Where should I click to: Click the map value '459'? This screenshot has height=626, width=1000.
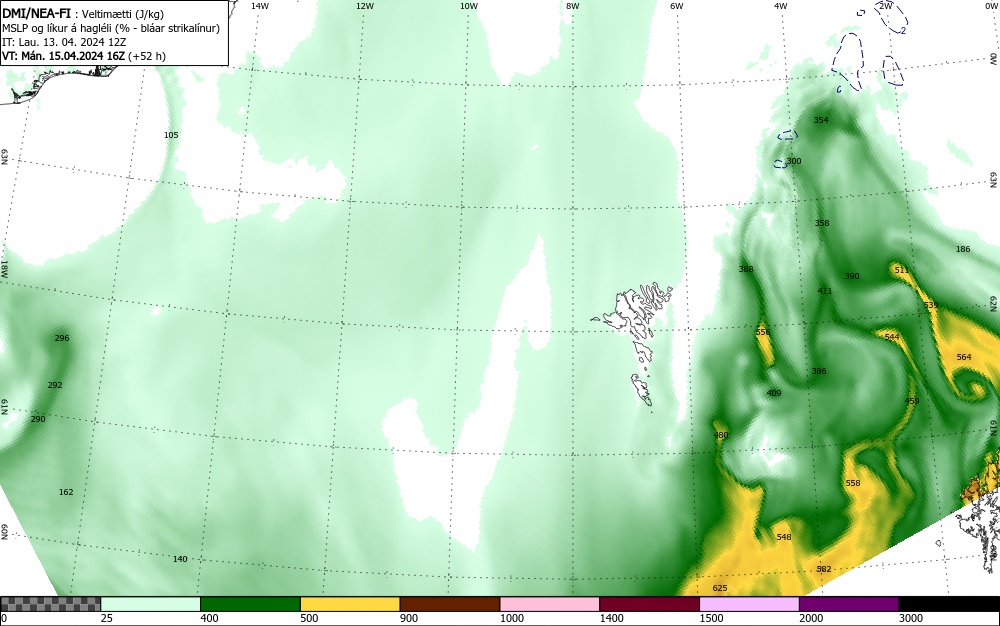[912, 401]
